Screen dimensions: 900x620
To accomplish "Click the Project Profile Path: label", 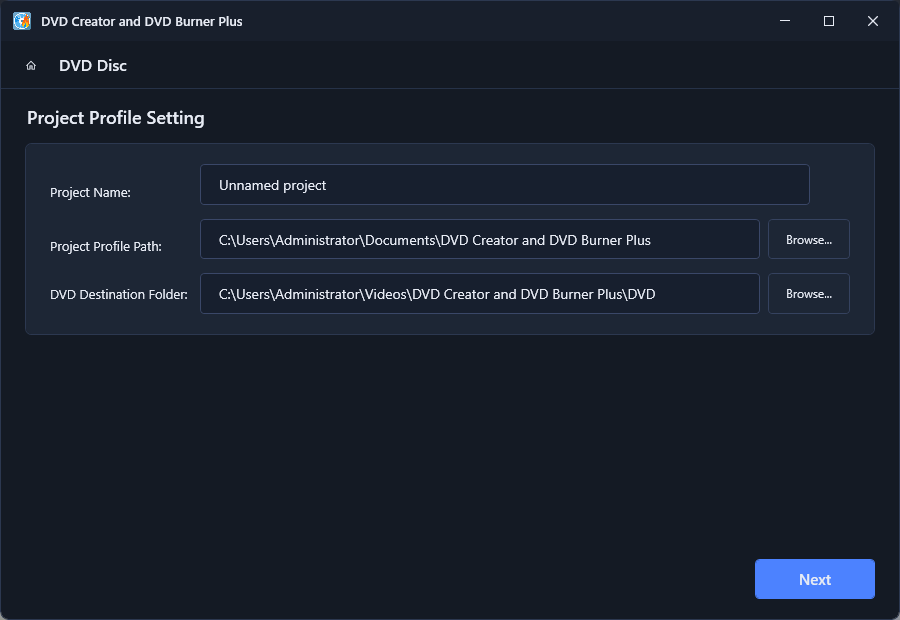I will pyautogui.click(x=106, y=246).
